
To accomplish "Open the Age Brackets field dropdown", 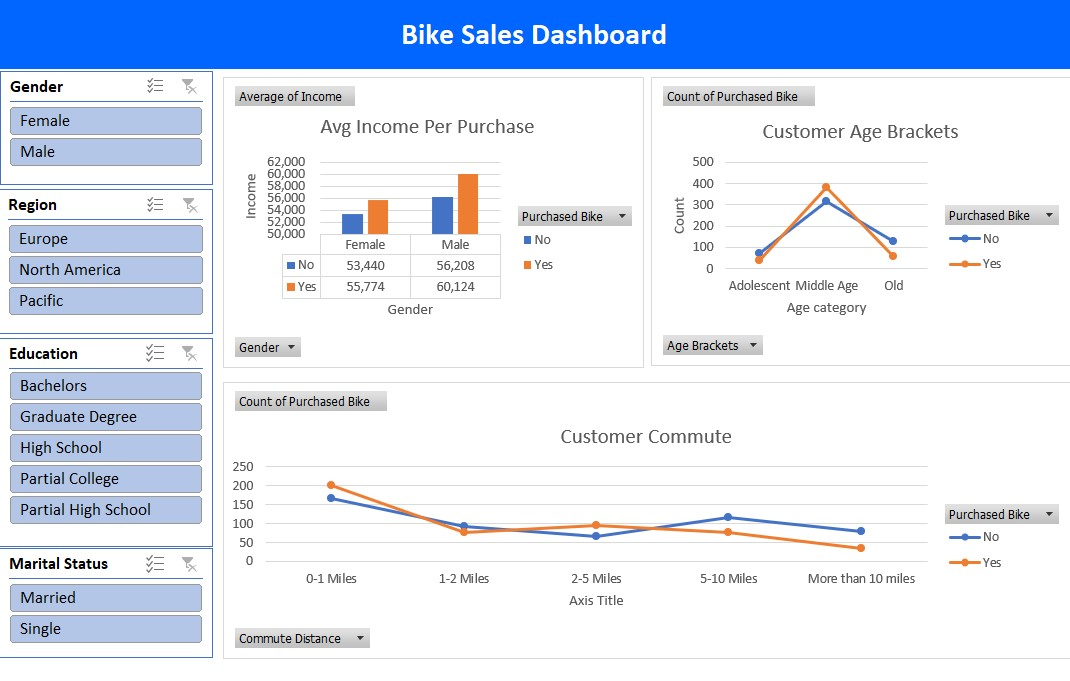I will pyautogui.click(x=712, y=344).
